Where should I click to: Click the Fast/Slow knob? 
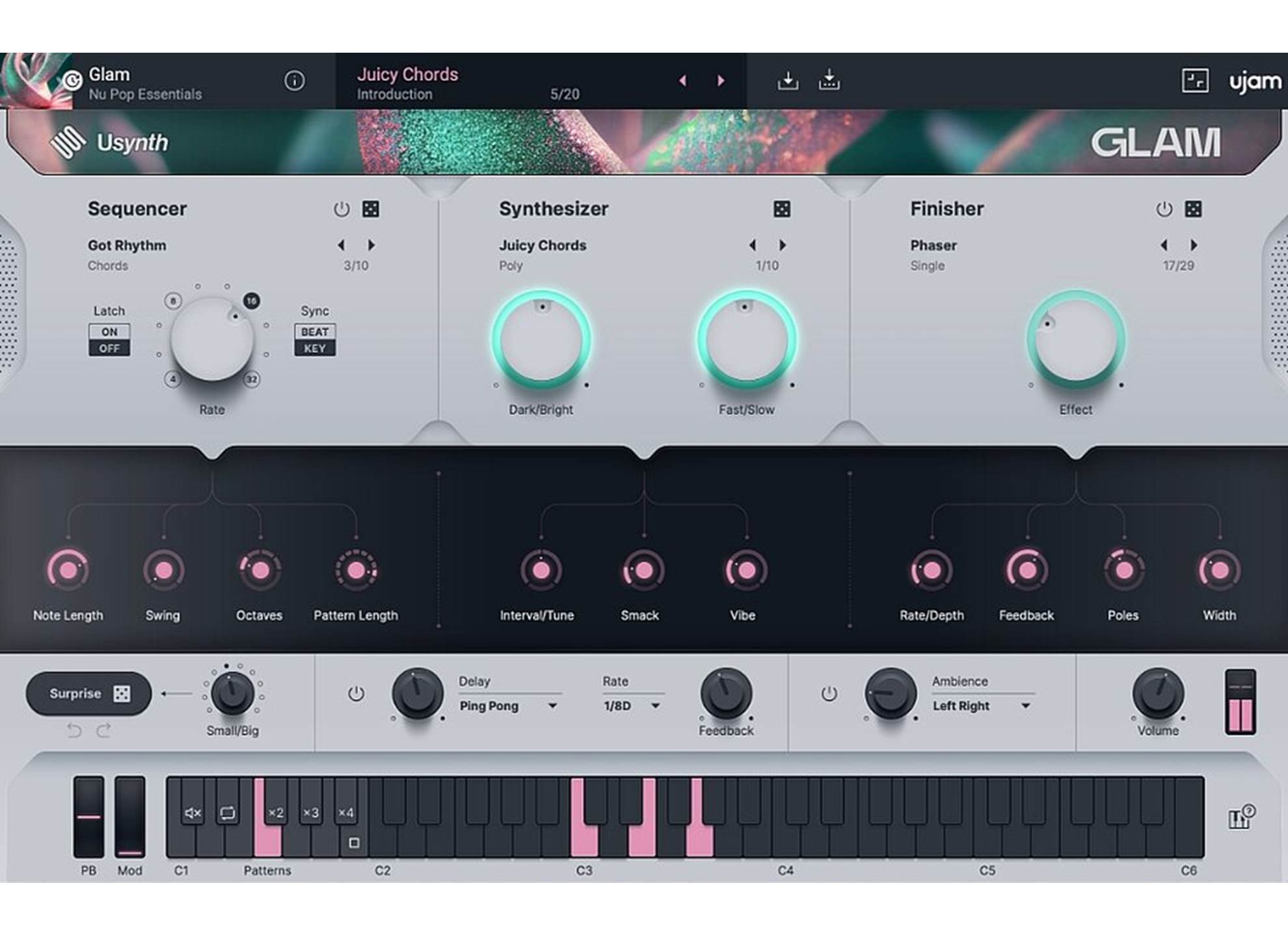coord(747,340)
